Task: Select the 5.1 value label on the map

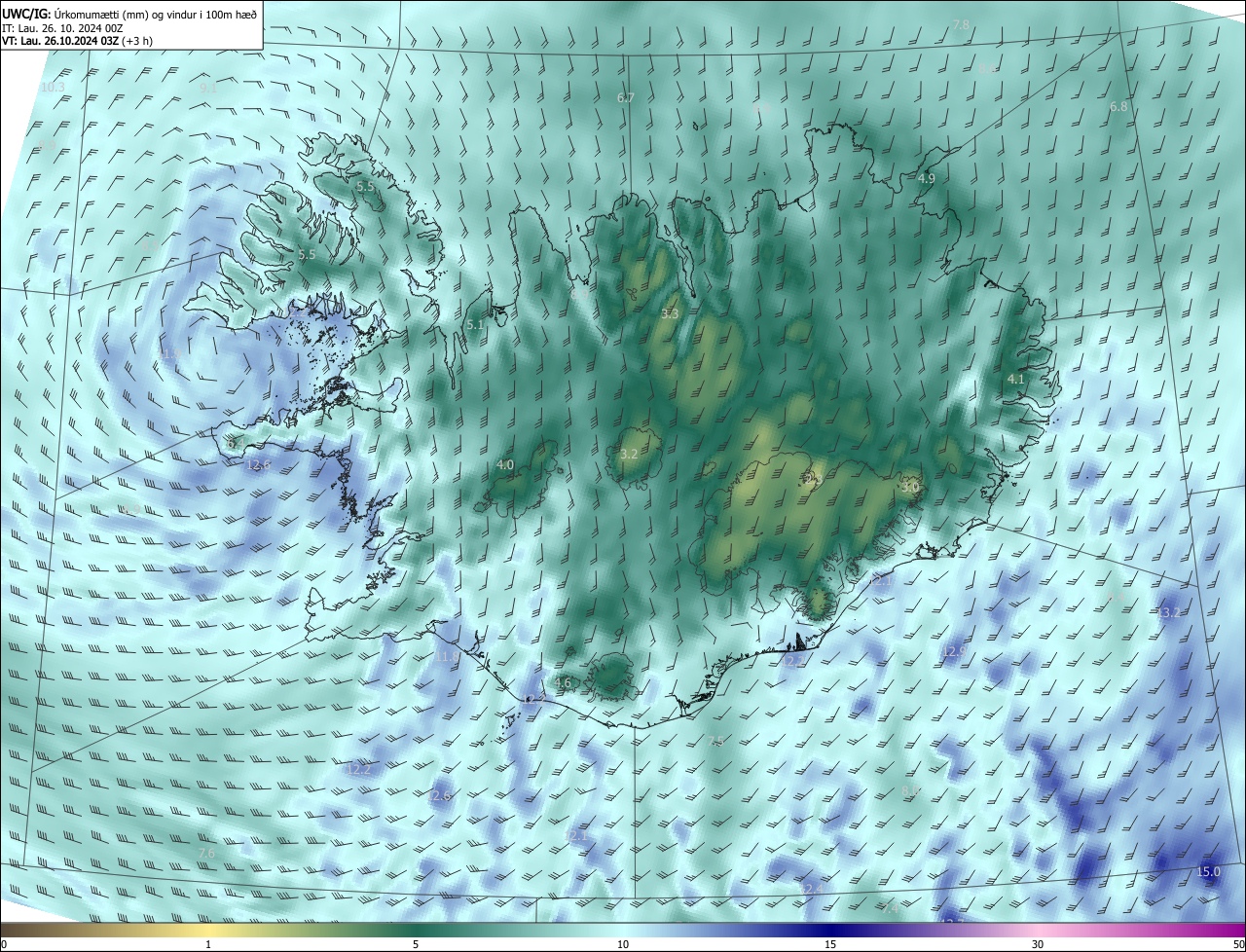Action: 475,325
